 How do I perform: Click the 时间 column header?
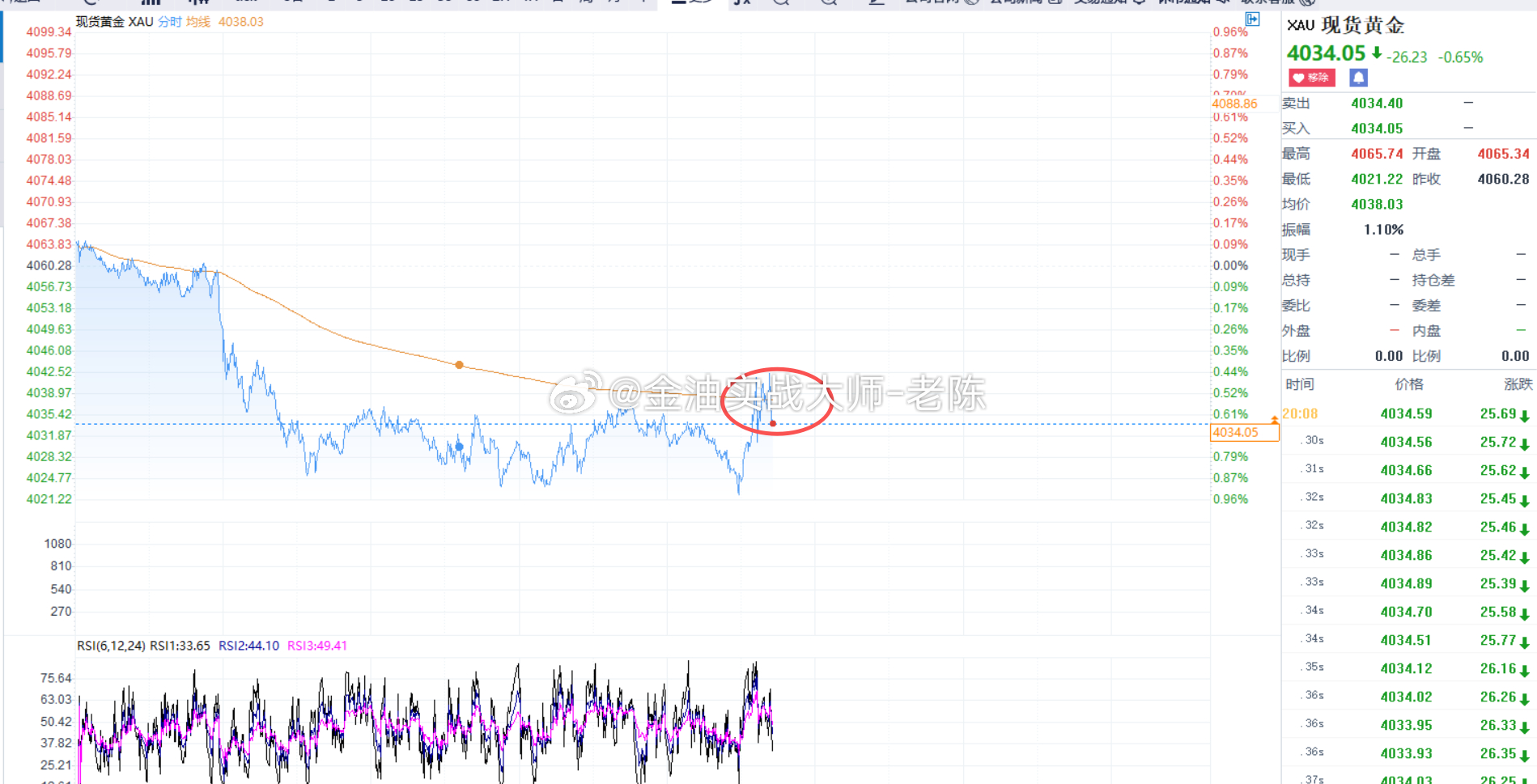pos(1299,384)
